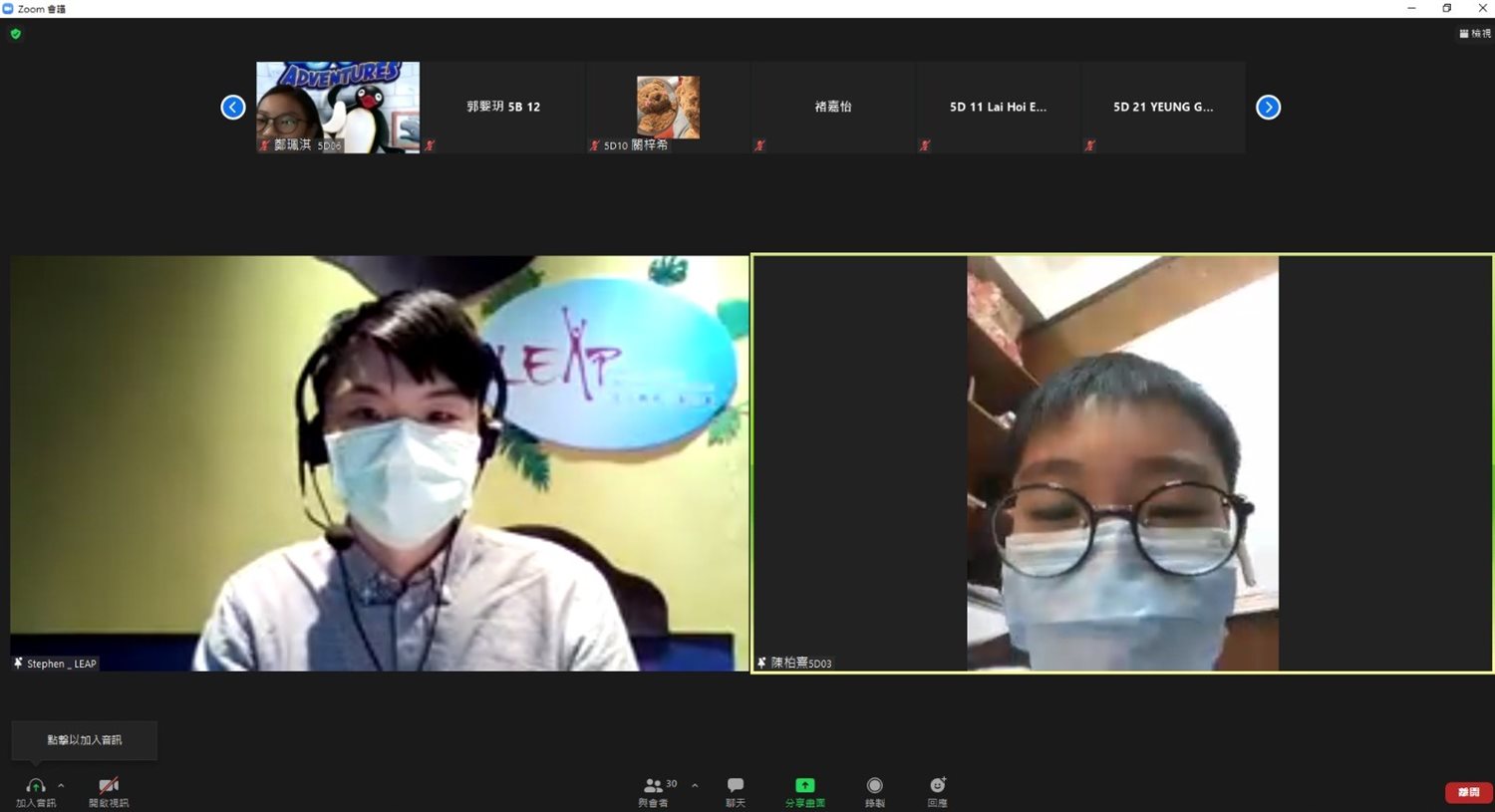Open the View layout menu at top right
Screen dimensions: 1495x812
click(1475, 34)
